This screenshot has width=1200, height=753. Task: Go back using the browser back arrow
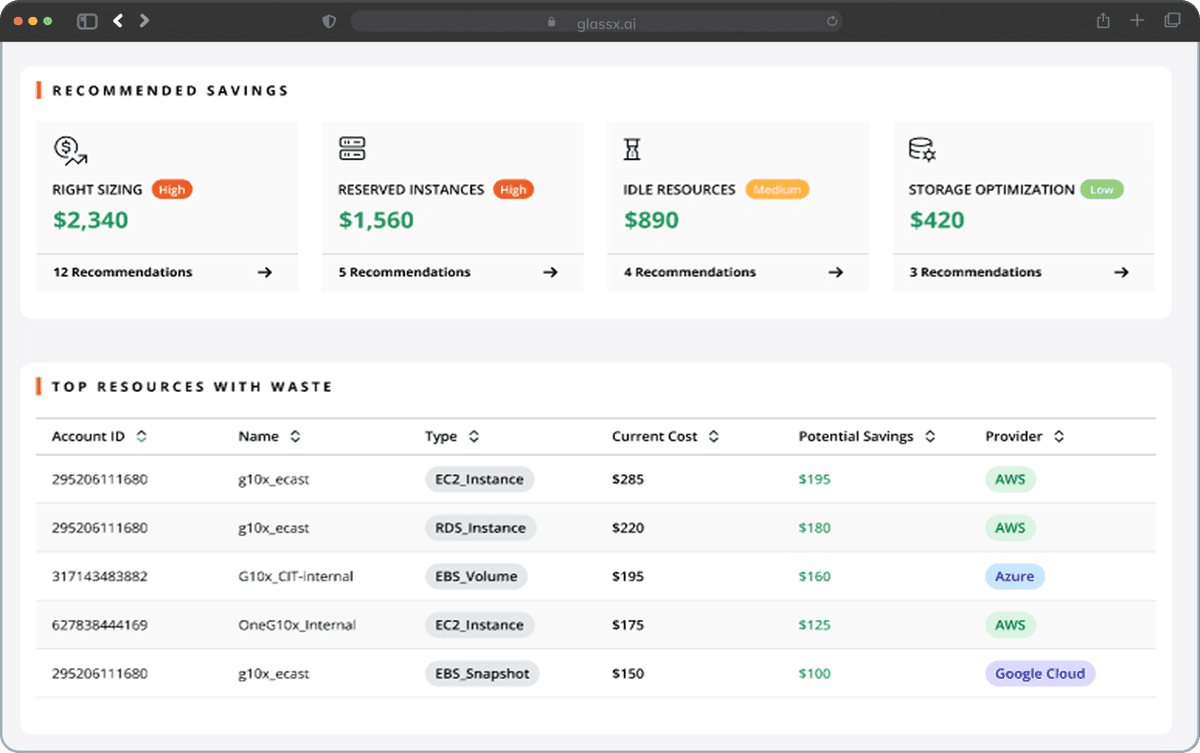pyautogui.click(x=118, y=21)
